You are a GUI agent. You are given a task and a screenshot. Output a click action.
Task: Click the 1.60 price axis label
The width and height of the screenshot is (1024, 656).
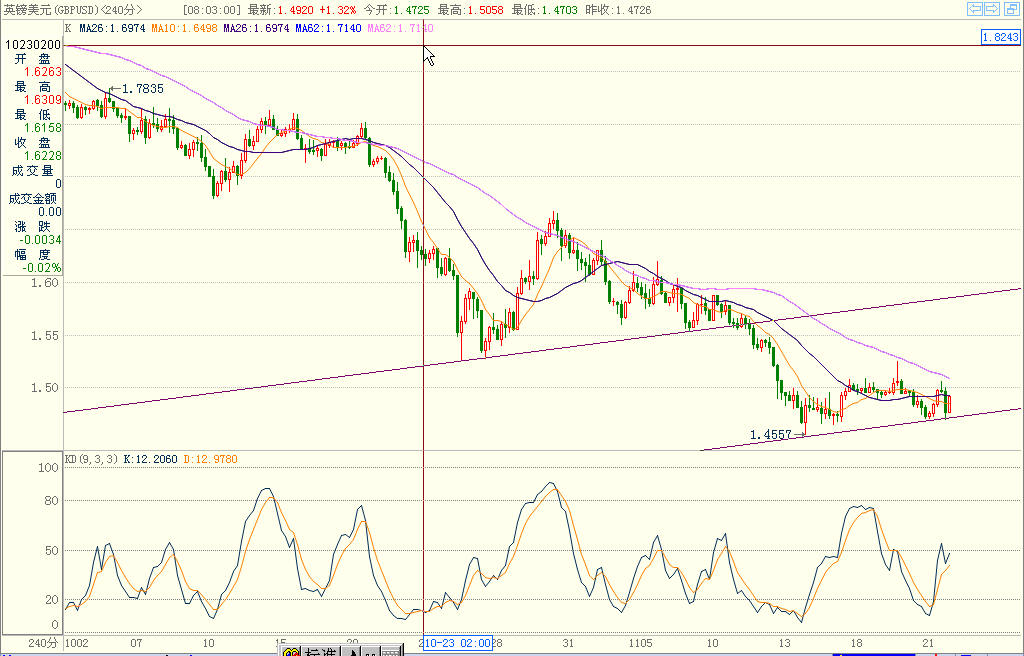click(x=44, y=283)
